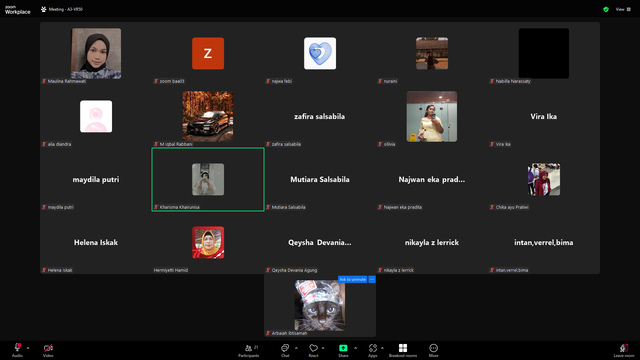640x360 pixels.
Task: Select nuraini's profile picture
Action: 432,53
